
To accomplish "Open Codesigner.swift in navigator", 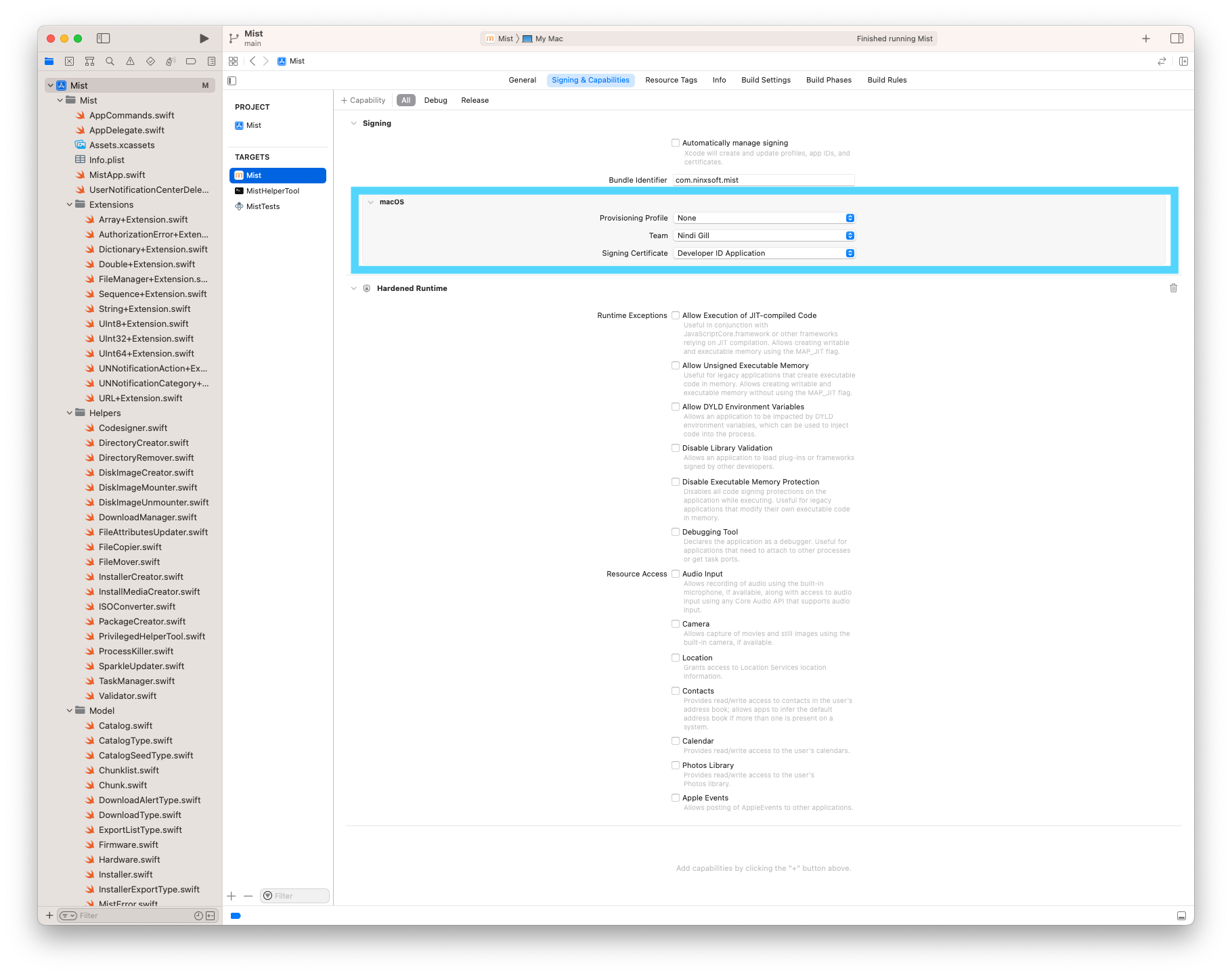I will [133, 428].
